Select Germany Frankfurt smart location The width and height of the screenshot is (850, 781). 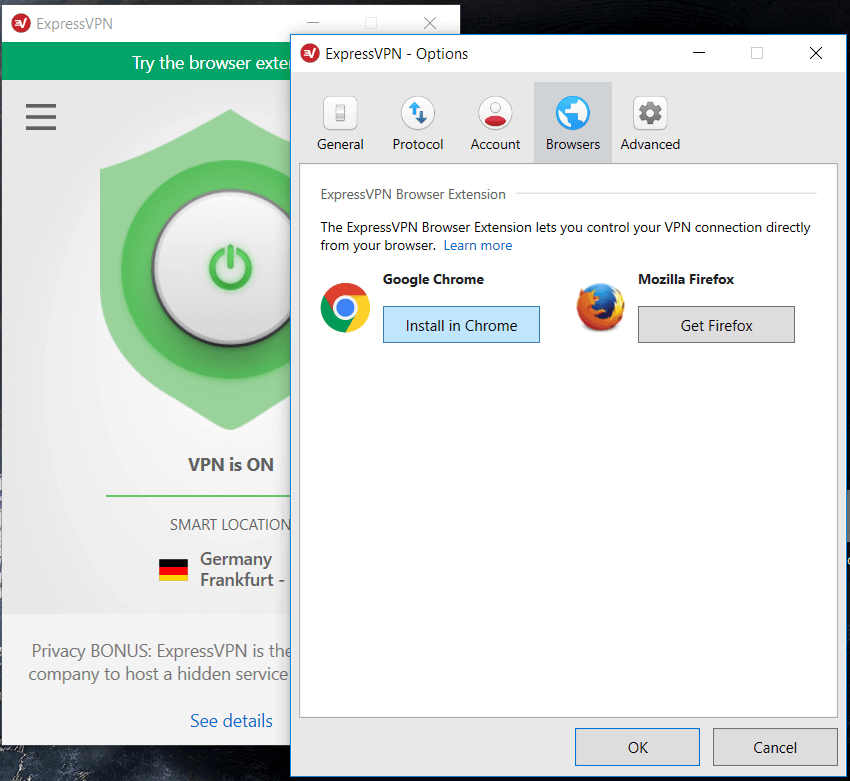coord(222,570)
